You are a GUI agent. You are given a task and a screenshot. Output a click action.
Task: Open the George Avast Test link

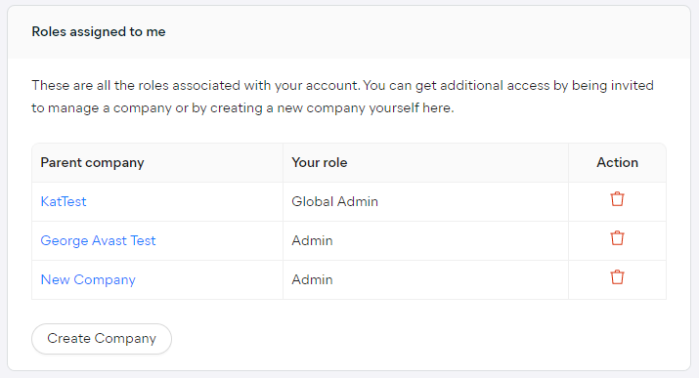[98, 241]
